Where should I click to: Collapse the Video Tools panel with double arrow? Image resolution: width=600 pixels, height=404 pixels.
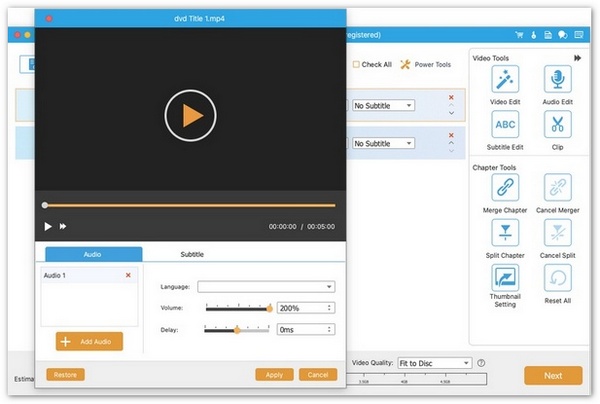coord(577,58)
